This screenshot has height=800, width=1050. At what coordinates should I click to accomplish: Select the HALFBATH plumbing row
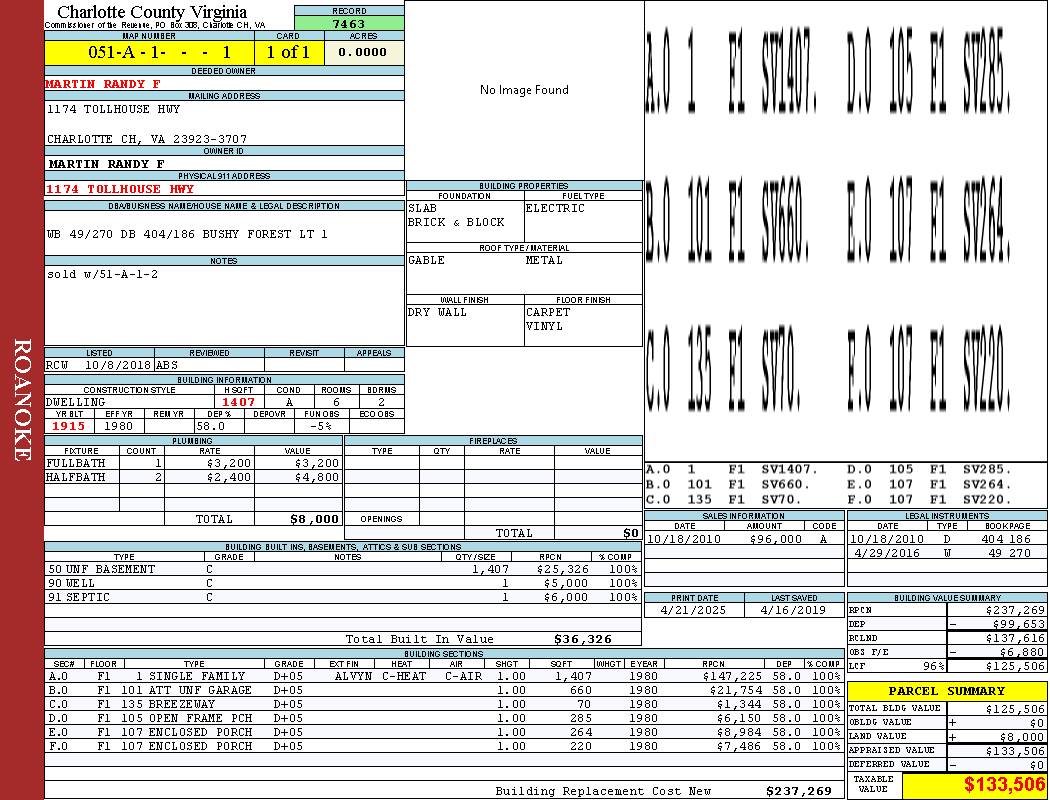point(193,477)
